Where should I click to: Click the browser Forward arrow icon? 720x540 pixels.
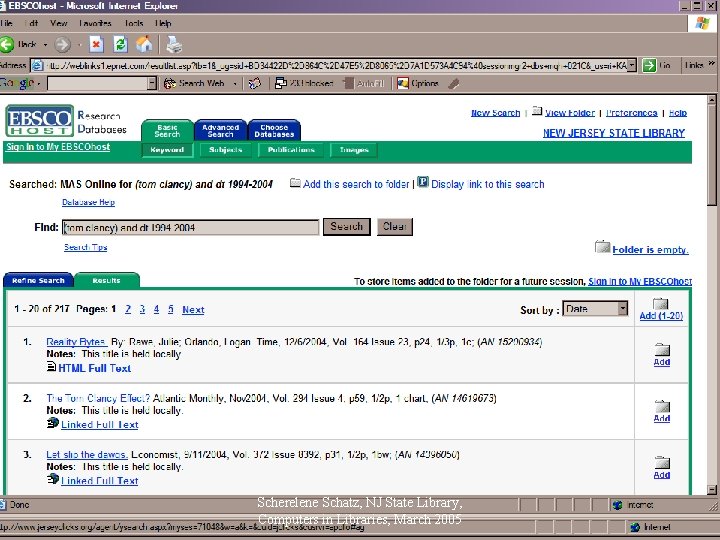coord(62,45)
